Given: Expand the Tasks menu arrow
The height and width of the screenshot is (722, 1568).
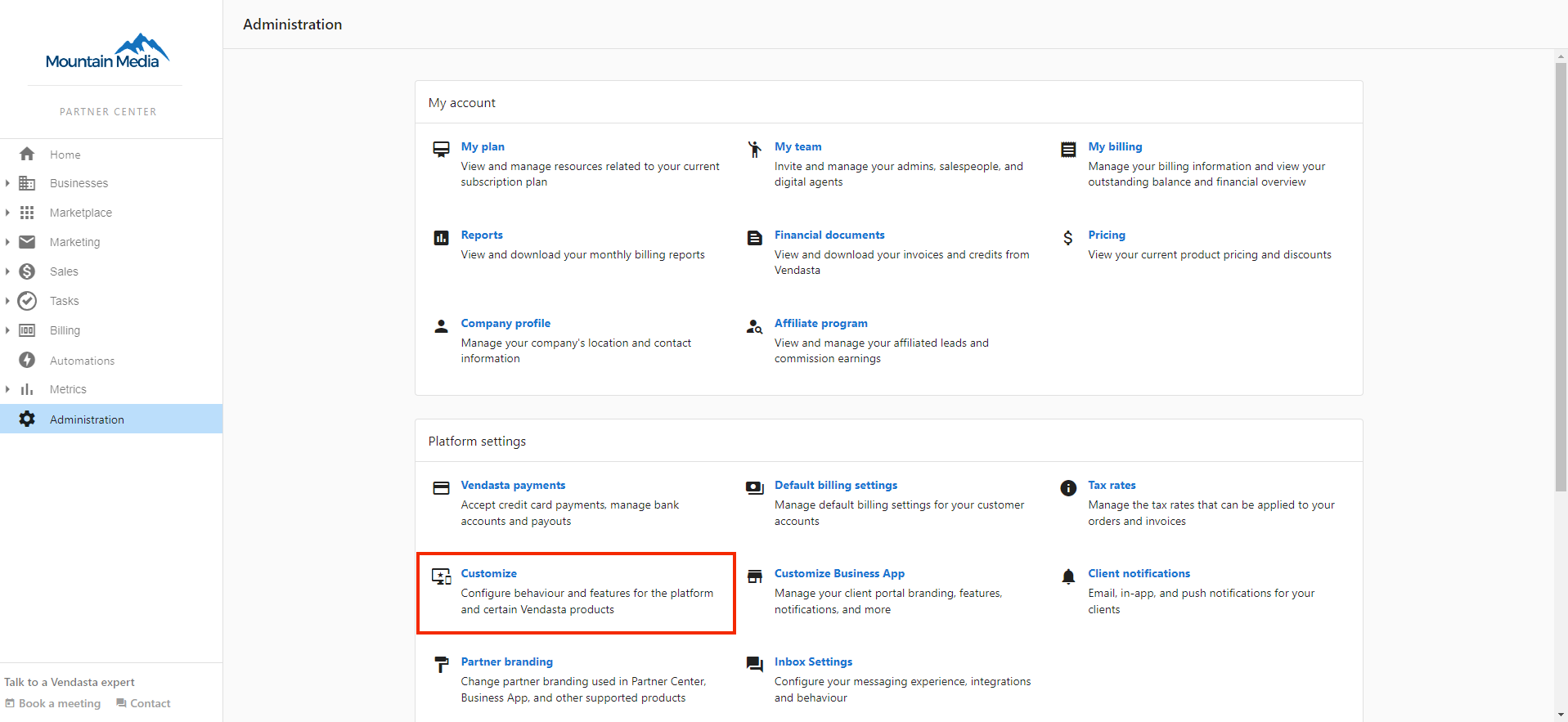Looking at the screenshot, I should [x=7, y=301].
